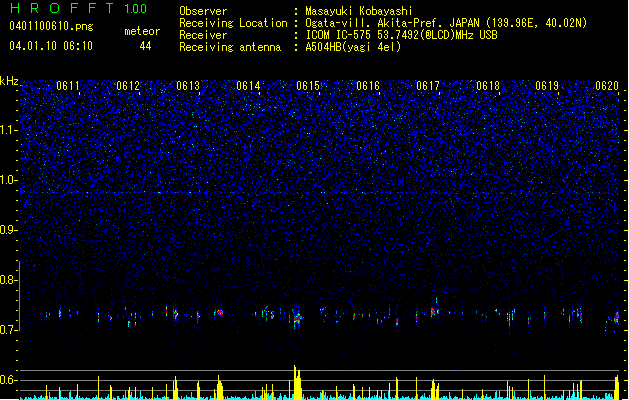Click the Receiver label
This screenshot has width=629, height=400.
pos(203,35)
